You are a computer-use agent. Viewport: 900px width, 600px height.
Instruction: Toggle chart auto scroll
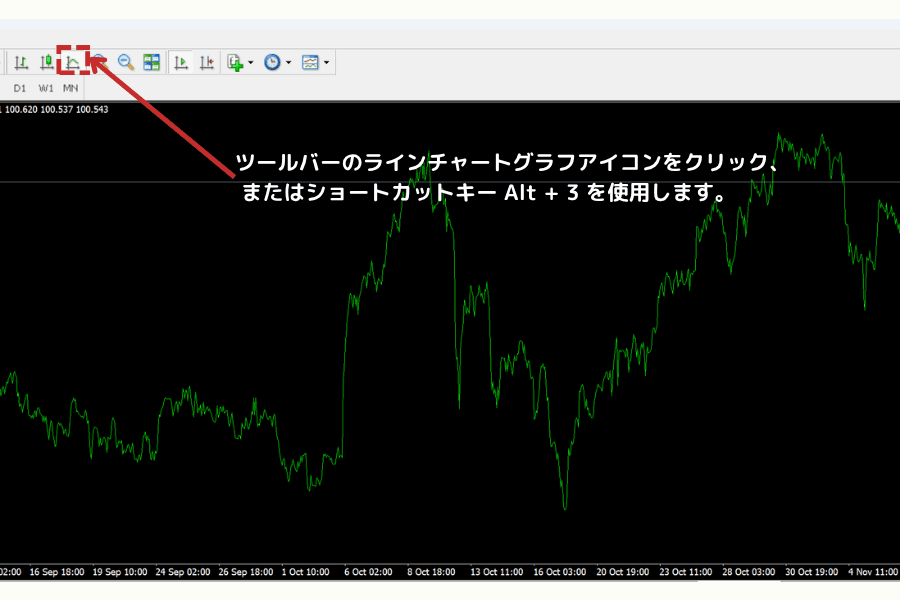[181, 62]
